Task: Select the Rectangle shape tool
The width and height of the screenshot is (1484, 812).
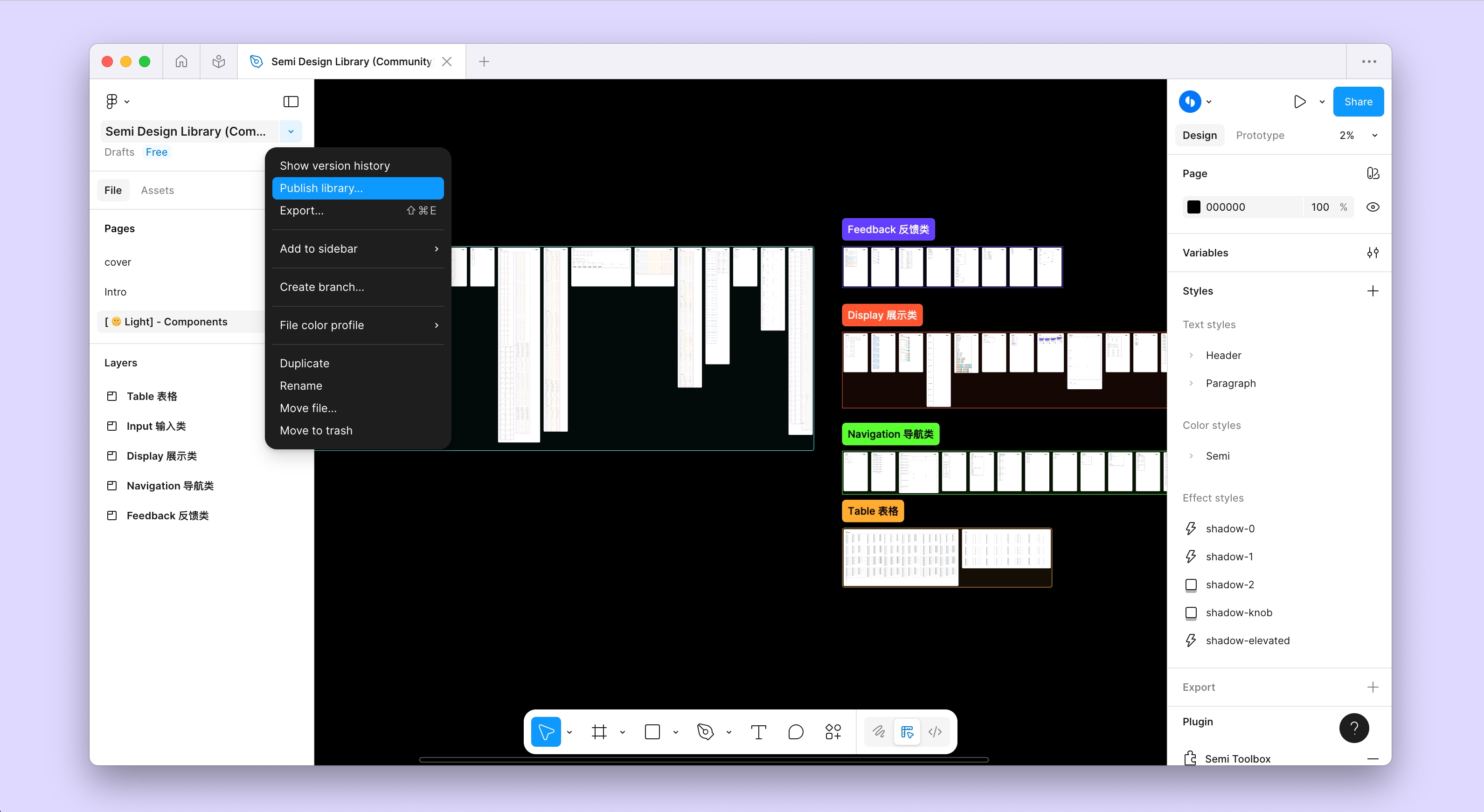Action: (652, 731)
